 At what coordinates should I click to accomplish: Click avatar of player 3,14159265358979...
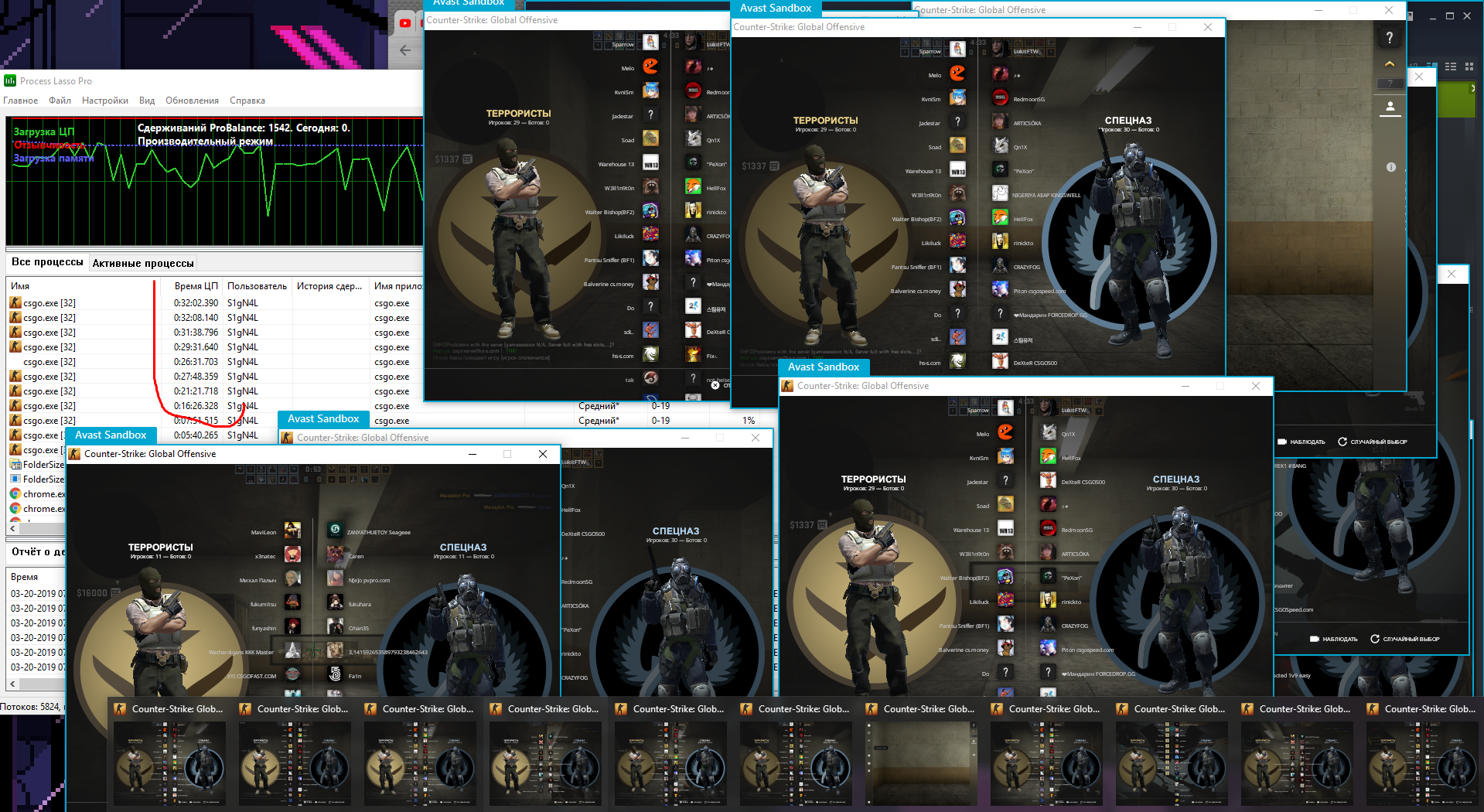tap(335, 650)
